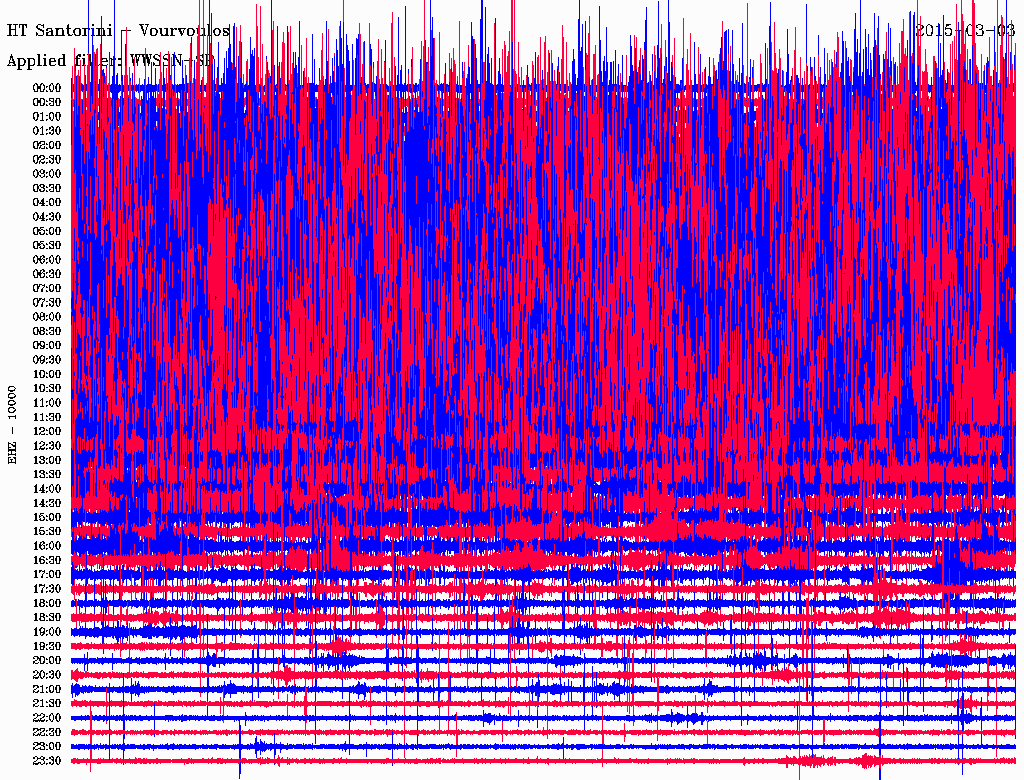
Task: Click the 12:30 time label
Action: pos(47,445)
